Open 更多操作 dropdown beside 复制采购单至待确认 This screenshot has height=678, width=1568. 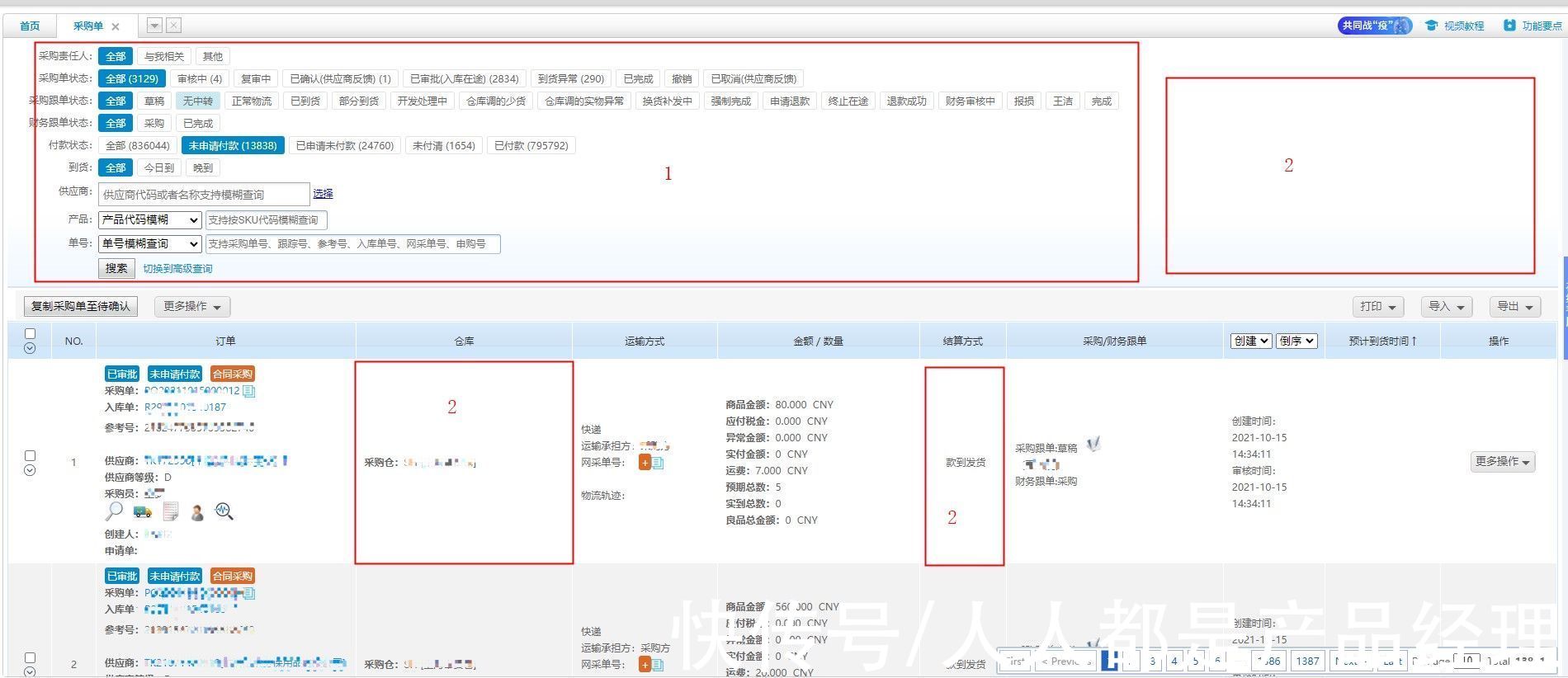(x=192, y=306)
